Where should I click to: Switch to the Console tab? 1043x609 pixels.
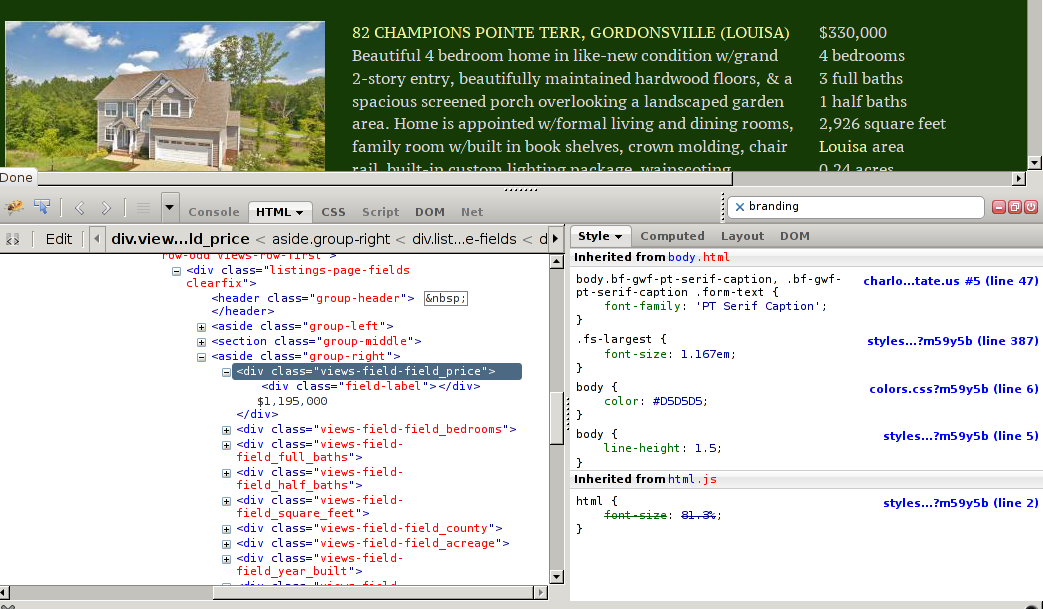click(x=214, y=212)
